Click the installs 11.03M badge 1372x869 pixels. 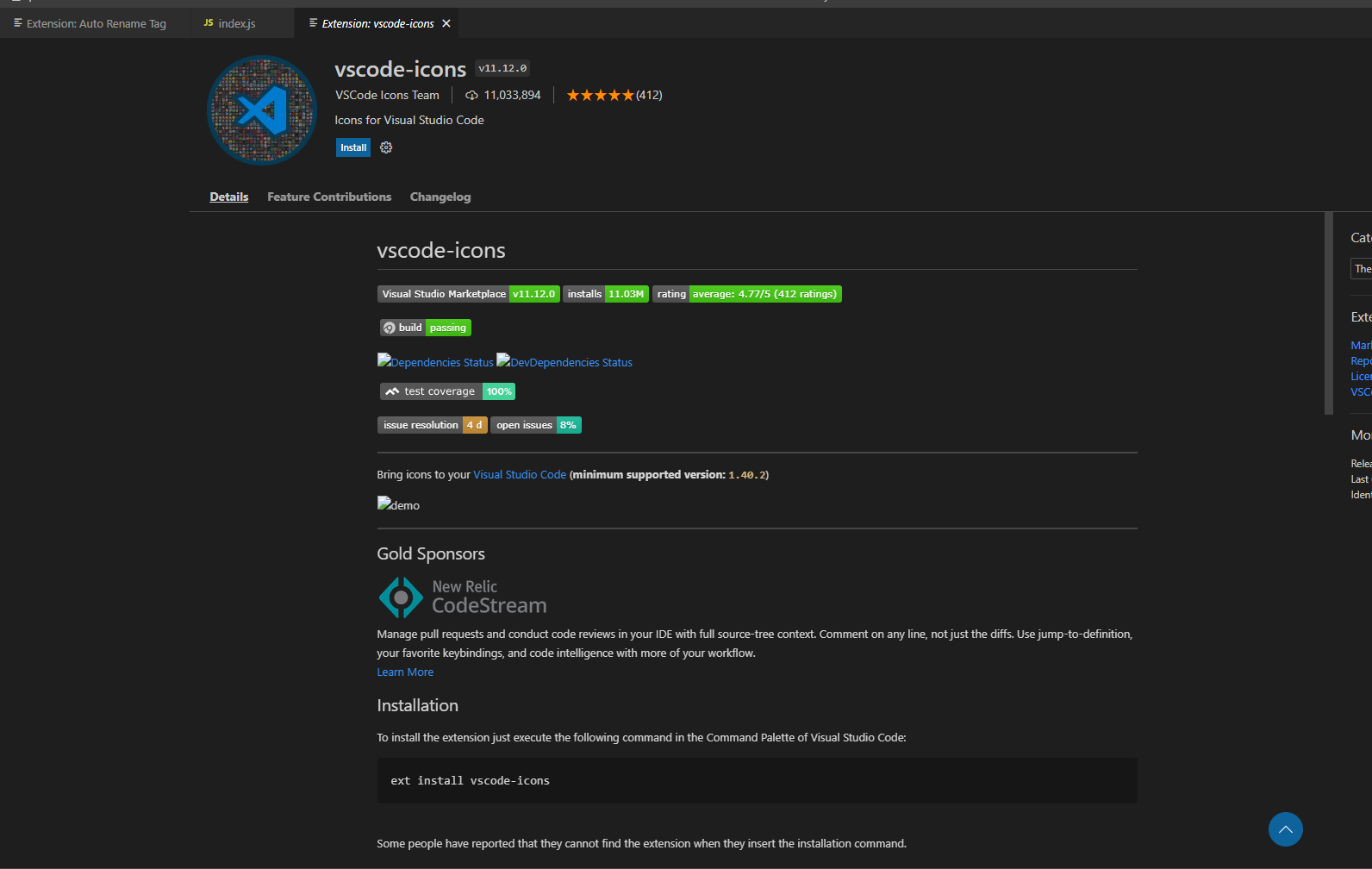click(606, 294)
